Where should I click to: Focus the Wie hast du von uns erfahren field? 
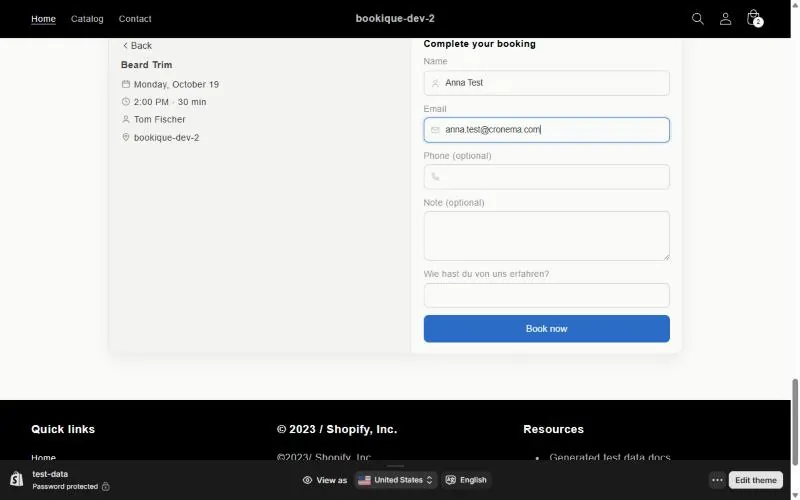coord(546,295)
